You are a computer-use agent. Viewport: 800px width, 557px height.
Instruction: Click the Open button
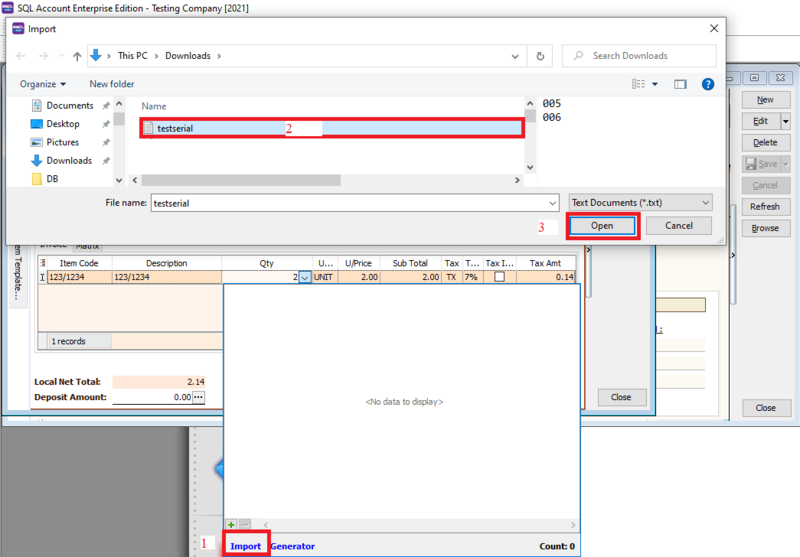tap(602, 226)
